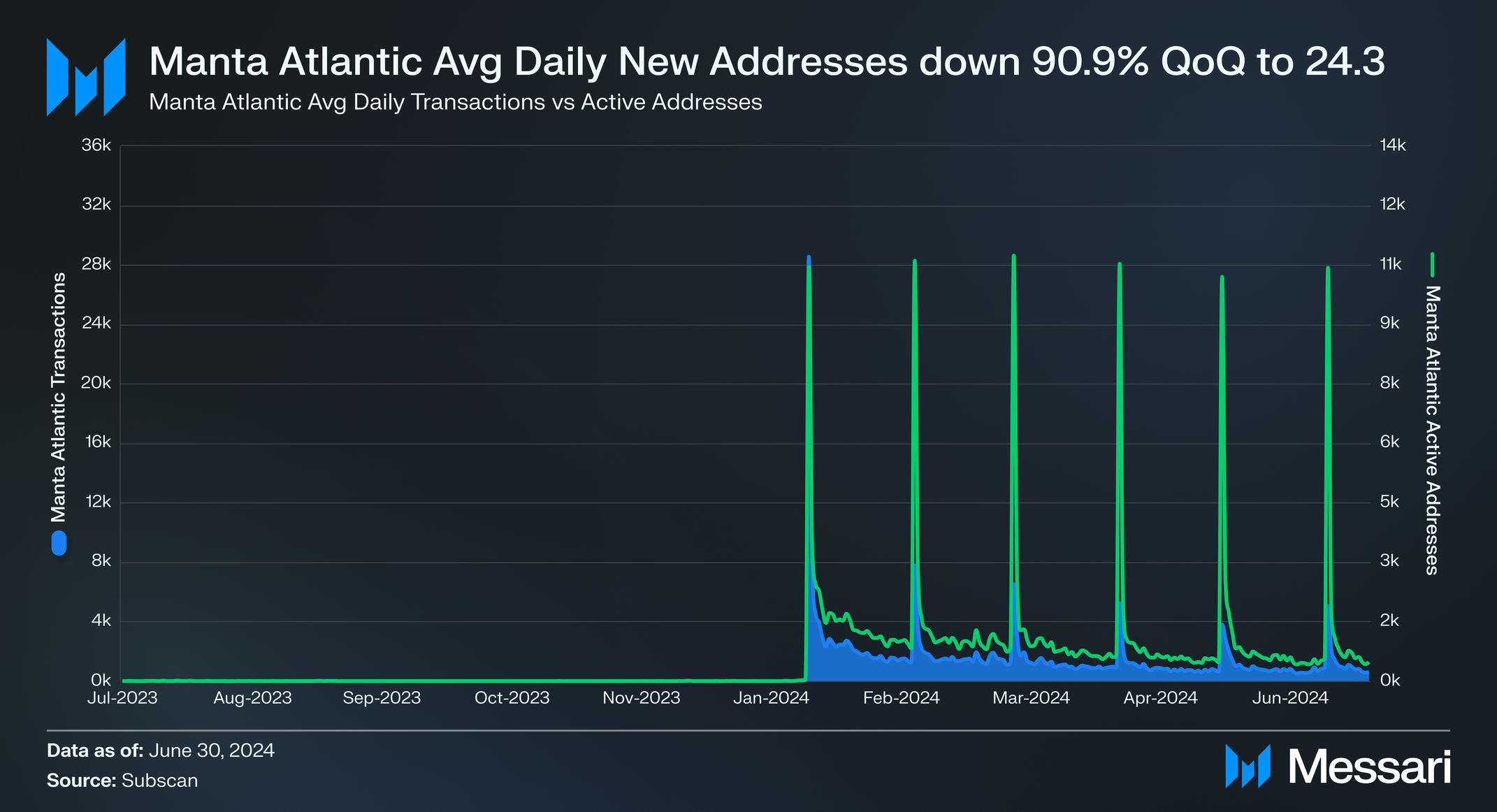Click the blue Transactions legend marker
The image size is (1497, 812).
click(x=59, y=543)
